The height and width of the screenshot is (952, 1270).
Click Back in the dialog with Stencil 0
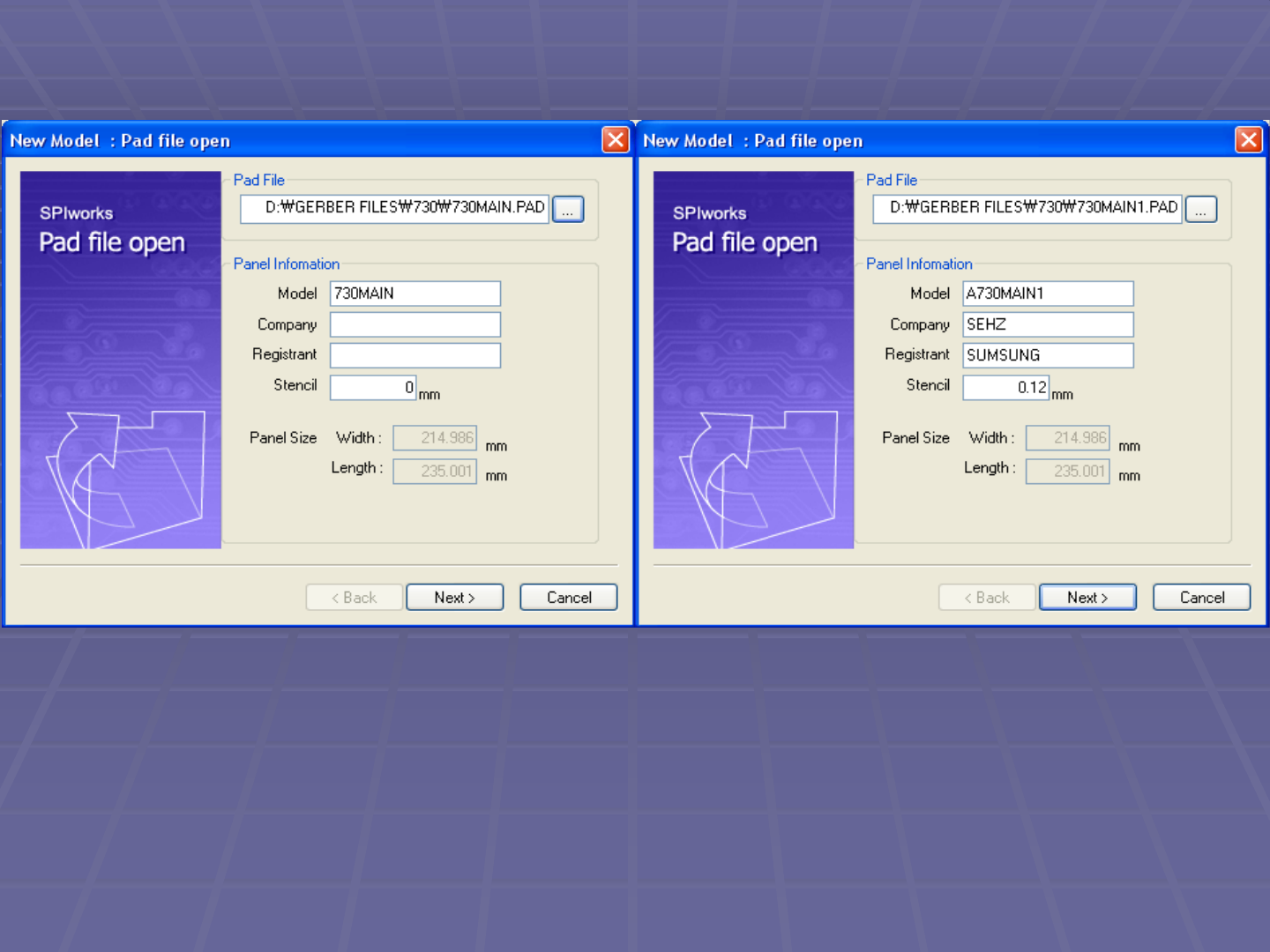tap(354, 598)
